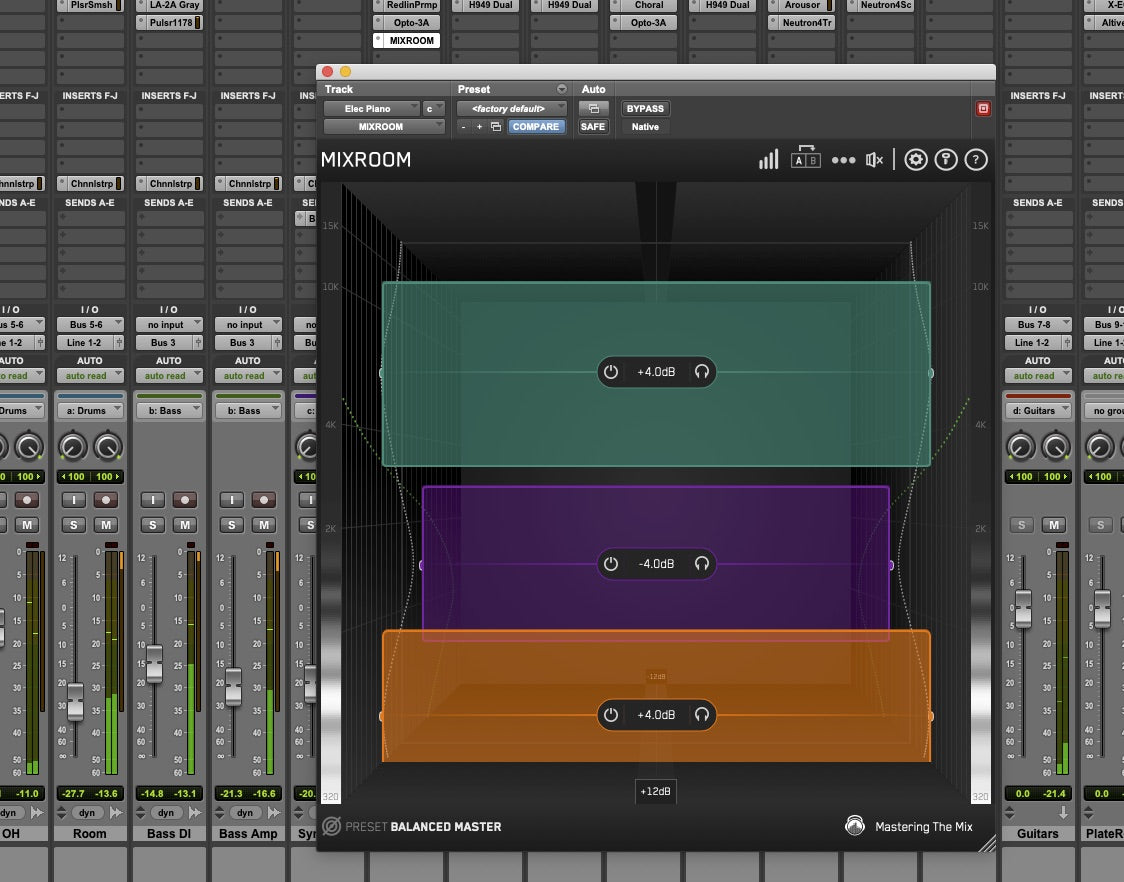This screenshot has width=1124, height=882.
Task: Open the factory default preset dropdown
Action: tap(512, 108)
